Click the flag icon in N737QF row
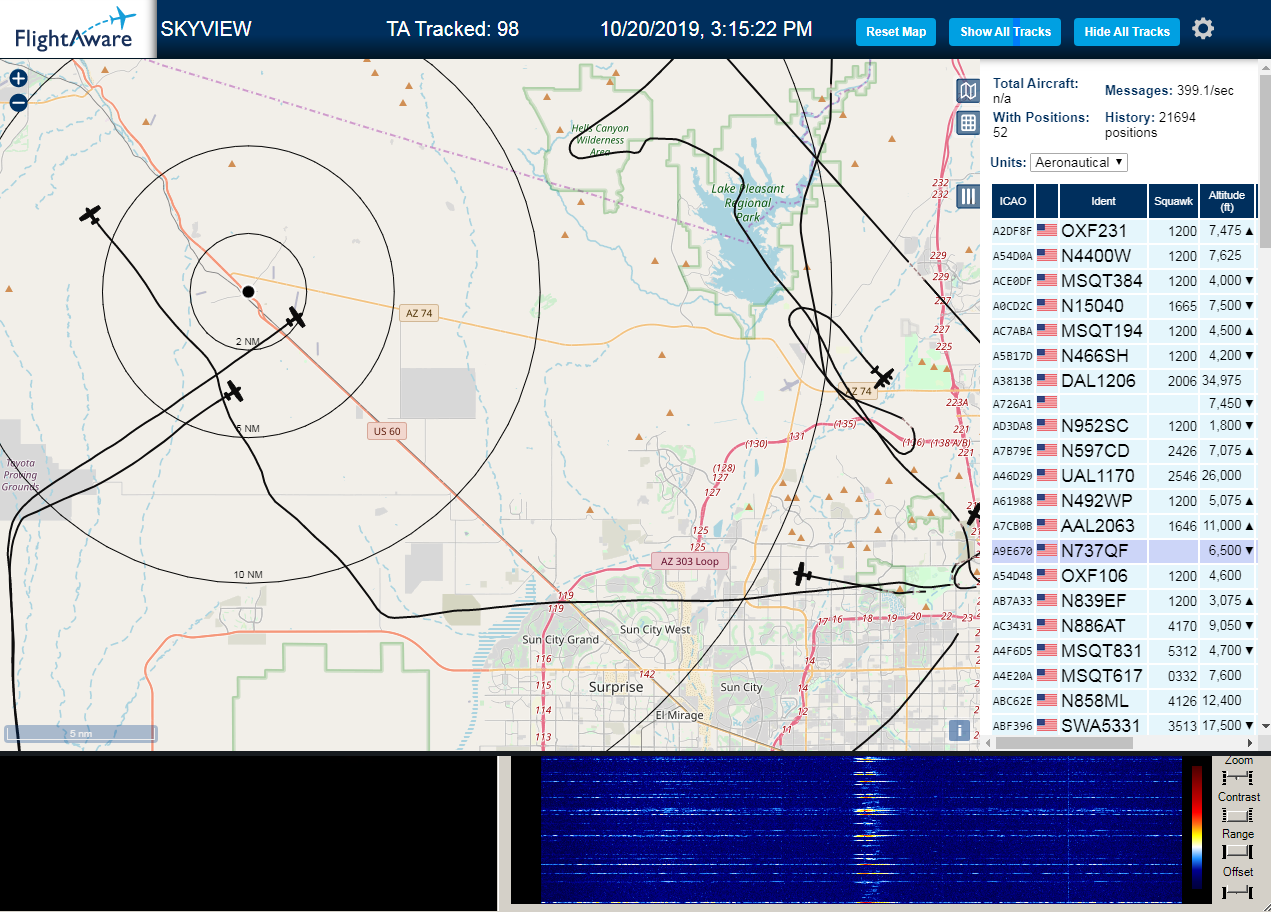 tap(1047, 550)
